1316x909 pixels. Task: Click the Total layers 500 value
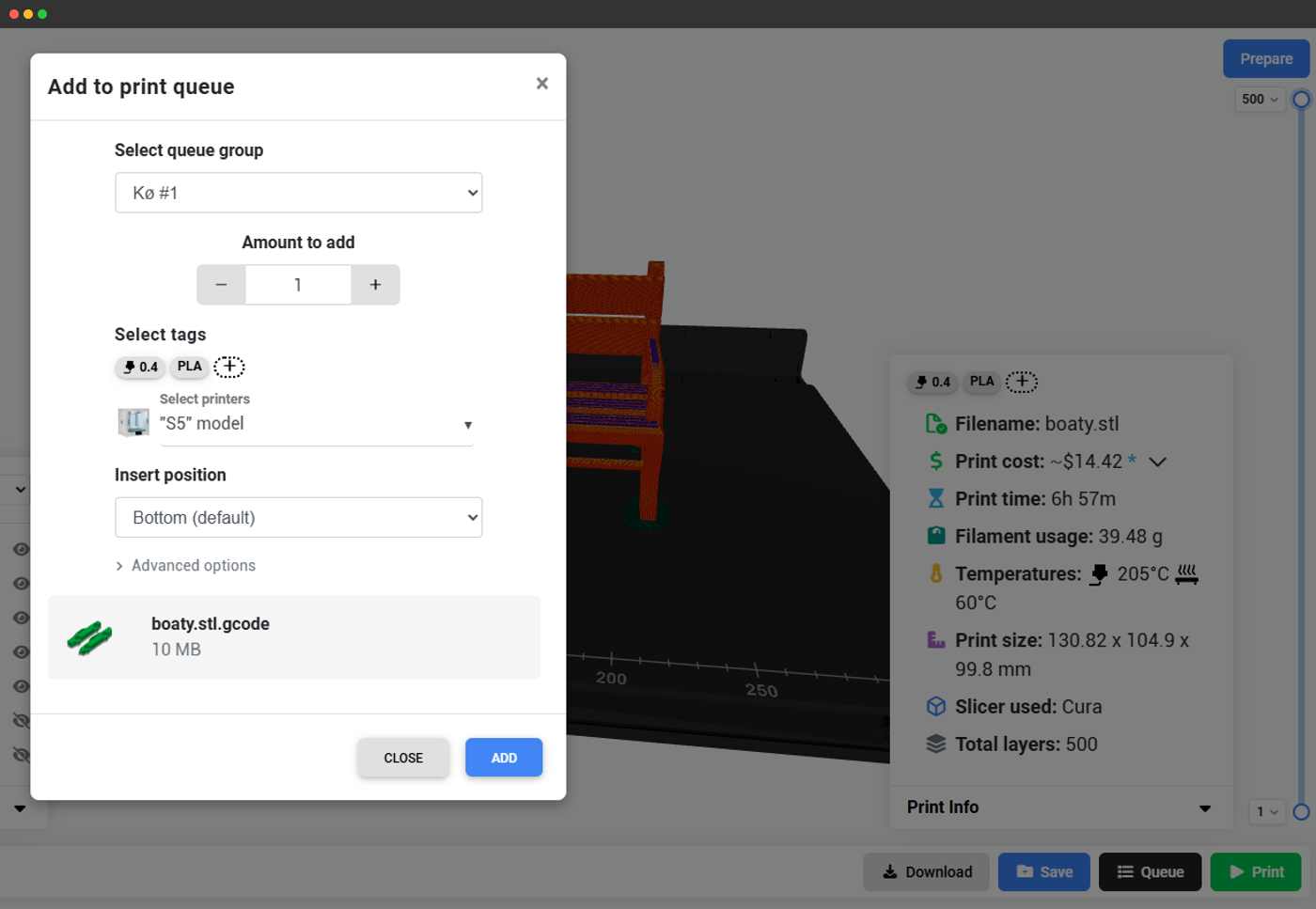click(x=1082, y=744)
